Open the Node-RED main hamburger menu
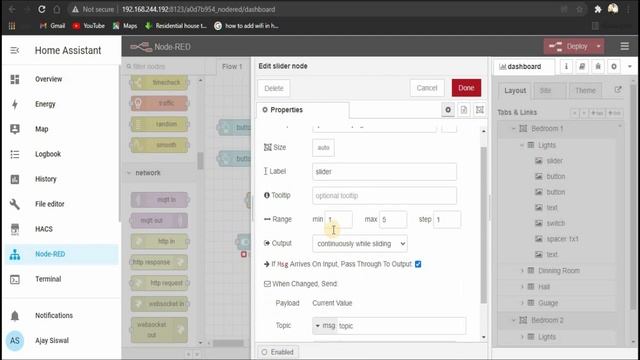The height and width of the screenshot is (360, 640). pos(624,47)
